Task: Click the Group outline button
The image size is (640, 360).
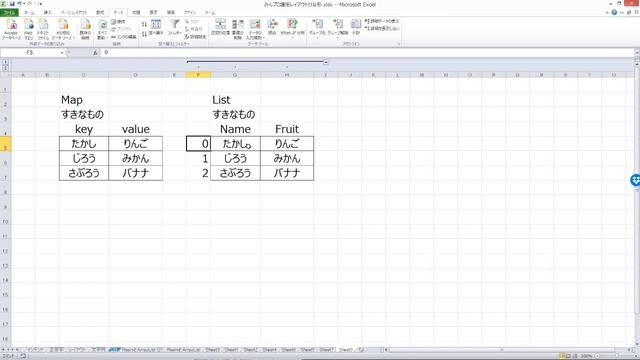Action: coord(317,28)
